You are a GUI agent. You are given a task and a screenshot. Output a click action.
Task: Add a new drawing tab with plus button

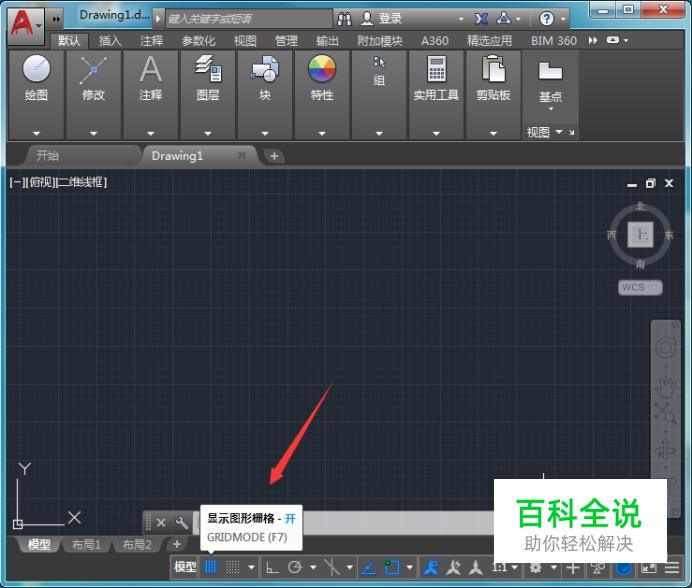274,156
